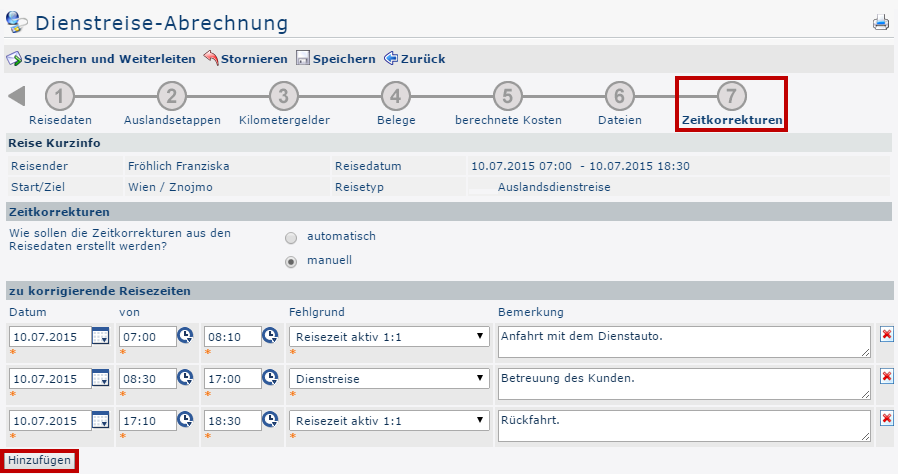Open the 'Dienstreise' Fehlgrund dropdown
898x474 pixels.
coord(387,379)
